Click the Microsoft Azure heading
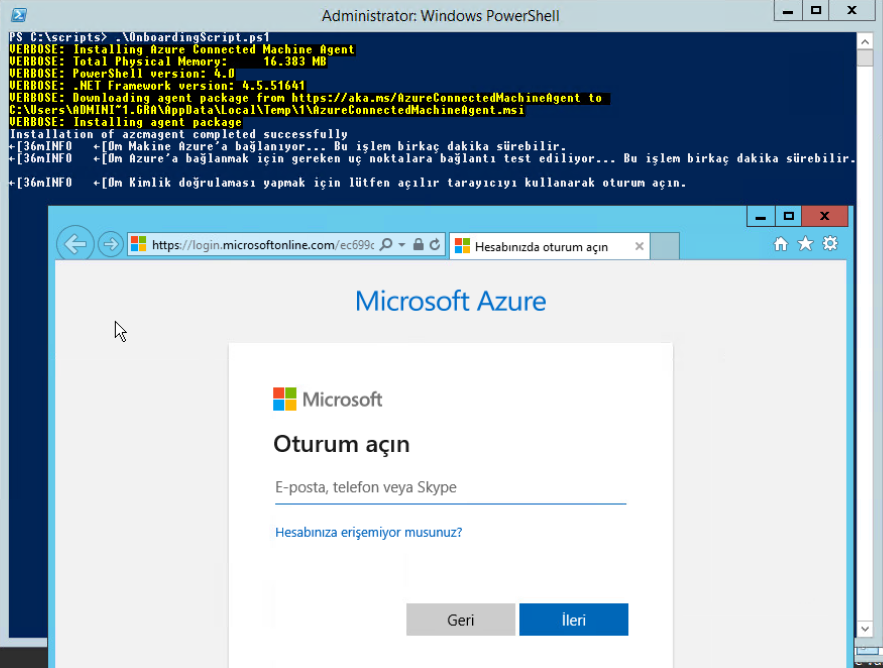 click(451, 301)
